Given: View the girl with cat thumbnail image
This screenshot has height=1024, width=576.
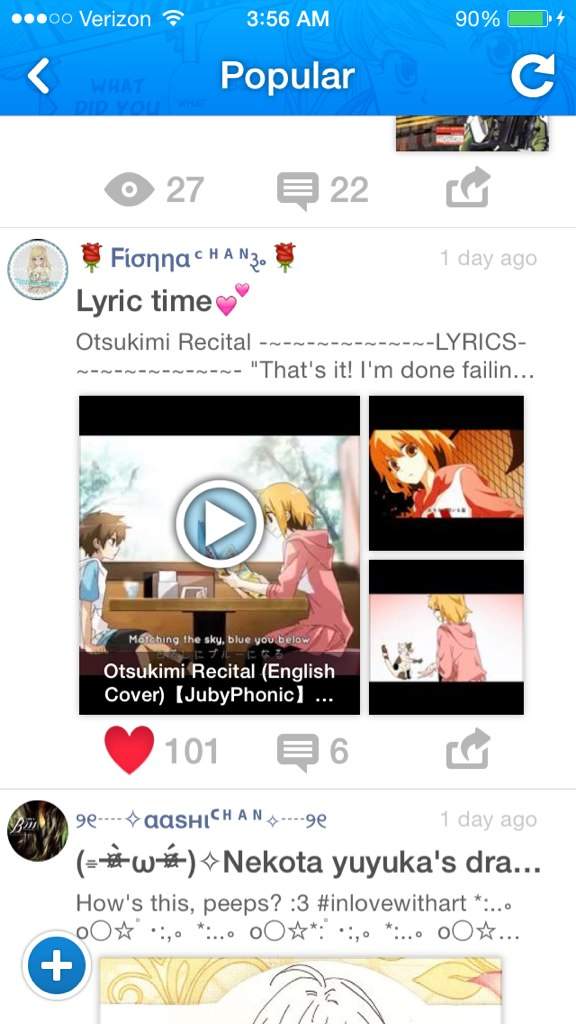Looking at the screenshot, I should click(x=446, y=637).
